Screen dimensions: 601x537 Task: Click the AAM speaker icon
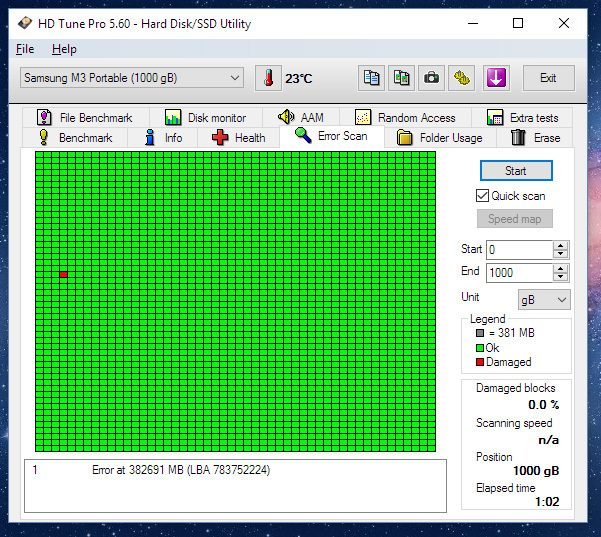286,117
